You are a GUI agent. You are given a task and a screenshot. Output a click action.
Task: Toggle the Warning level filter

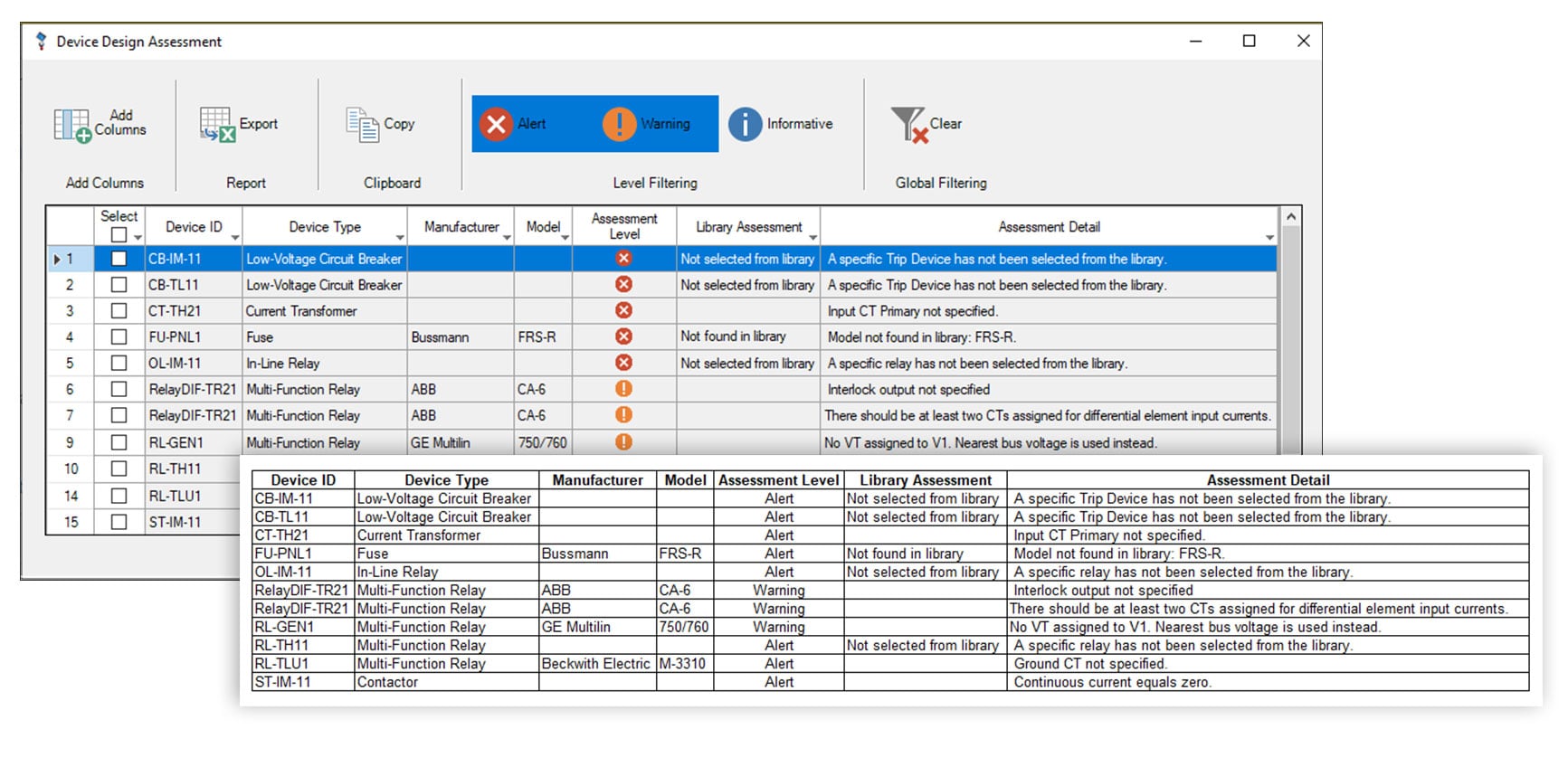point(647,124)
